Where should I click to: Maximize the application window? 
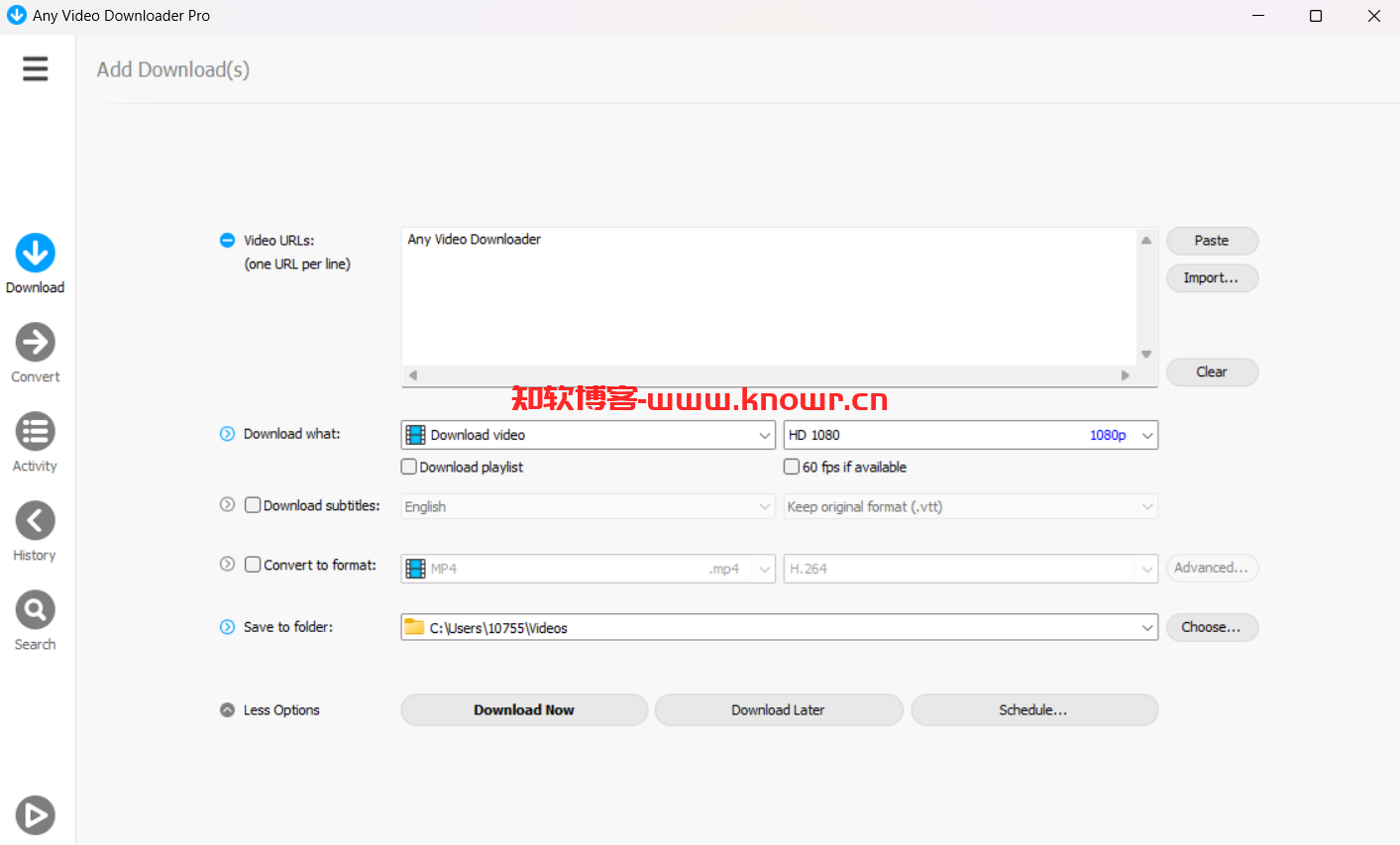point(1316,16)
